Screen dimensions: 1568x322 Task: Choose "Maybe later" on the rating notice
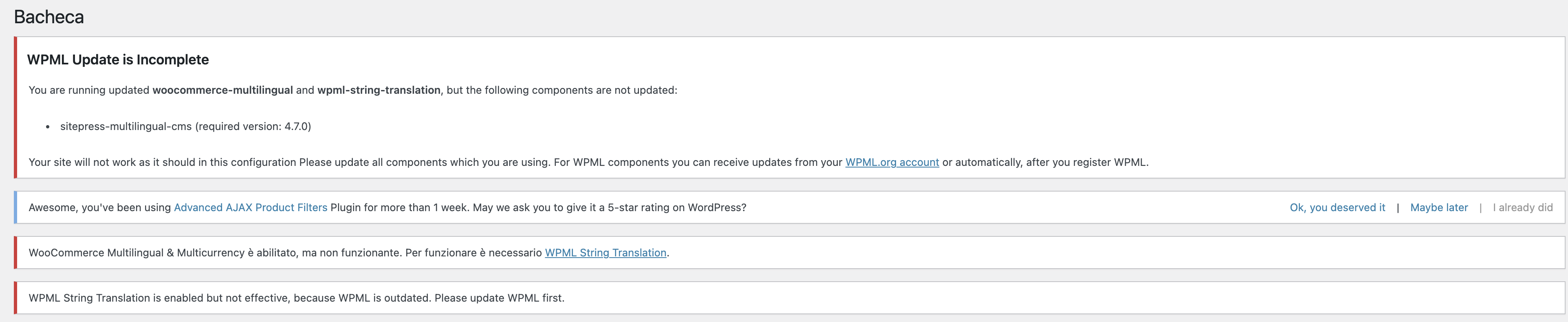pos(1438,207)
